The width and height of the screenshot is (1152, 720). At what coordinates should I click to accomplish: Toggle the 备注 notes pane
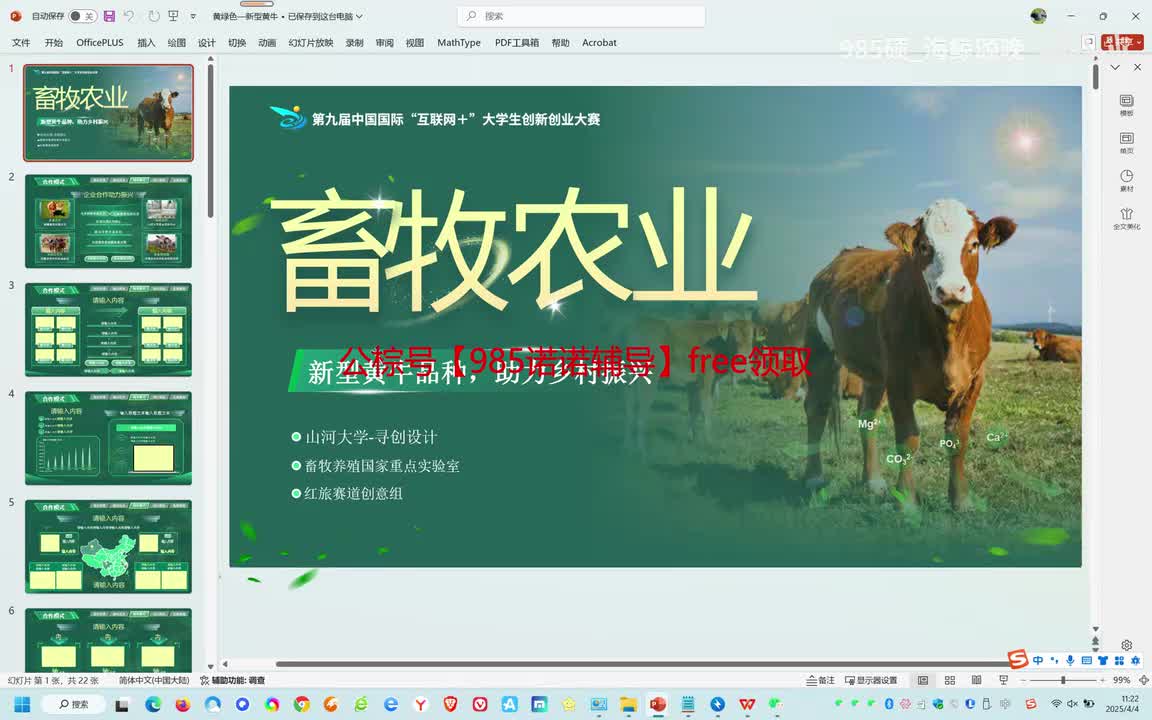tap(821, 680)
